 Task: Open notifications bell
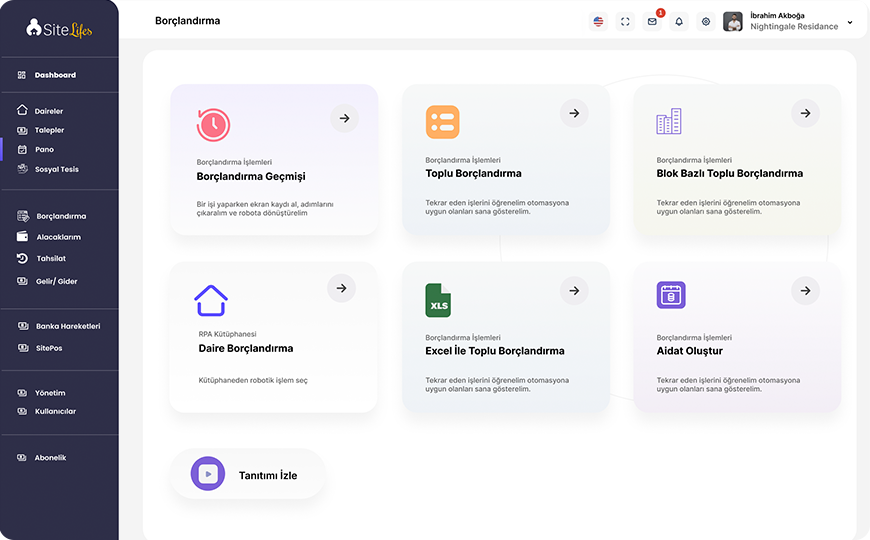coord(679,22)
